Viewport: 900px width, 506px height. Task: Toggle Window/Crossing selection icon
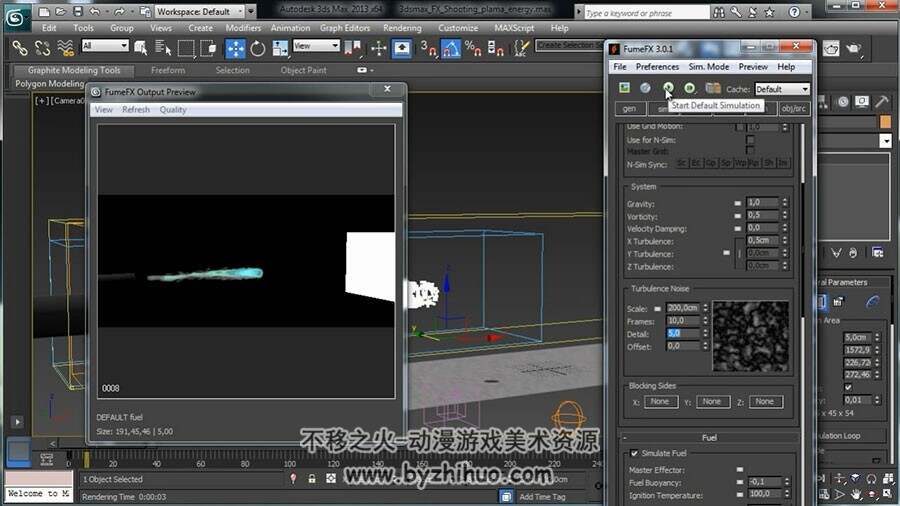point(208,49)
